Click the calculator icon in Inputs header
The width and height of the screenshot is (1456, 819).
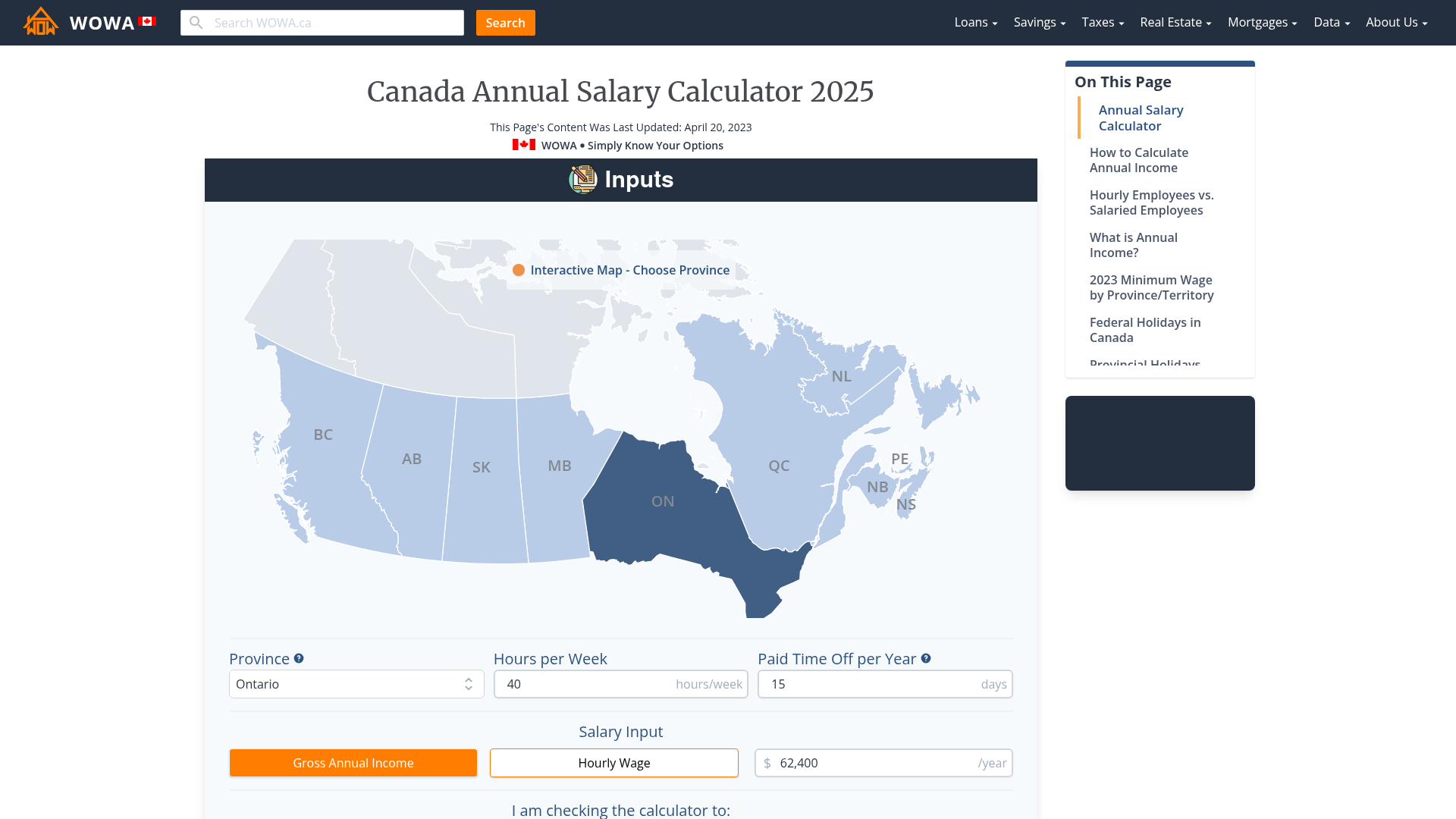coord(584,180)
